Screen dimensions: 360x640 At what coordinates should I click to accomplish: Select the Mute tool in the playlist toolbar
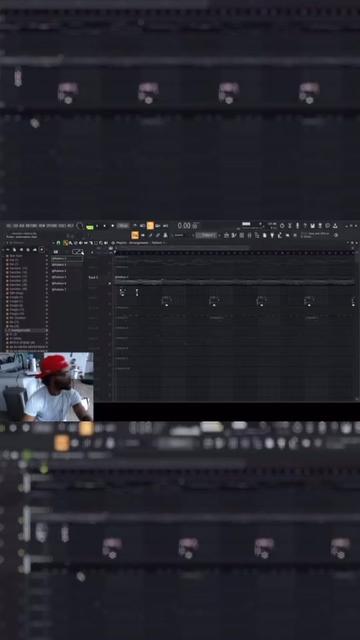[x=80, y=242]
